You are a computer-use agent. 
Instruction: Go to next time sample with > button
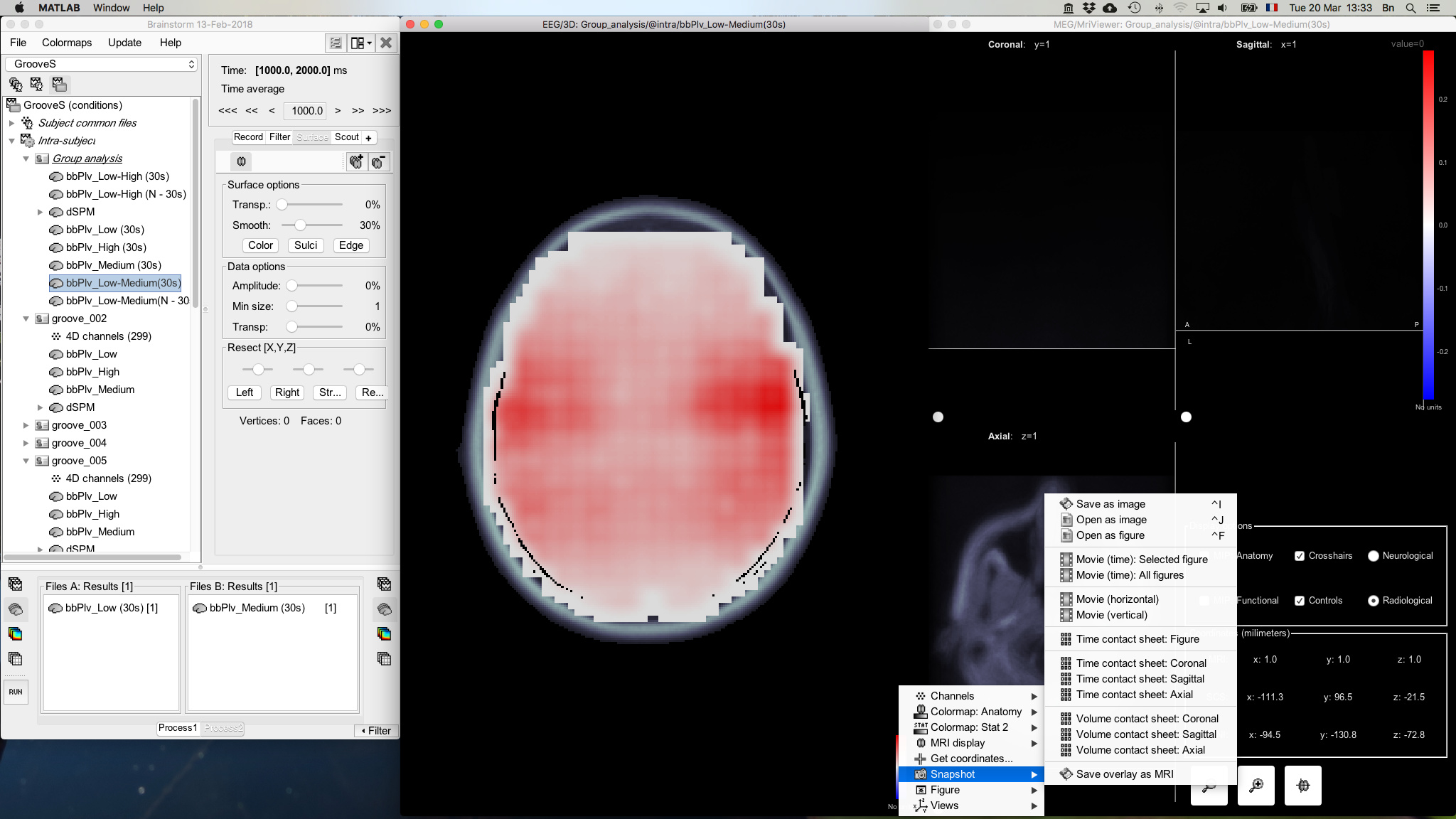338,110
